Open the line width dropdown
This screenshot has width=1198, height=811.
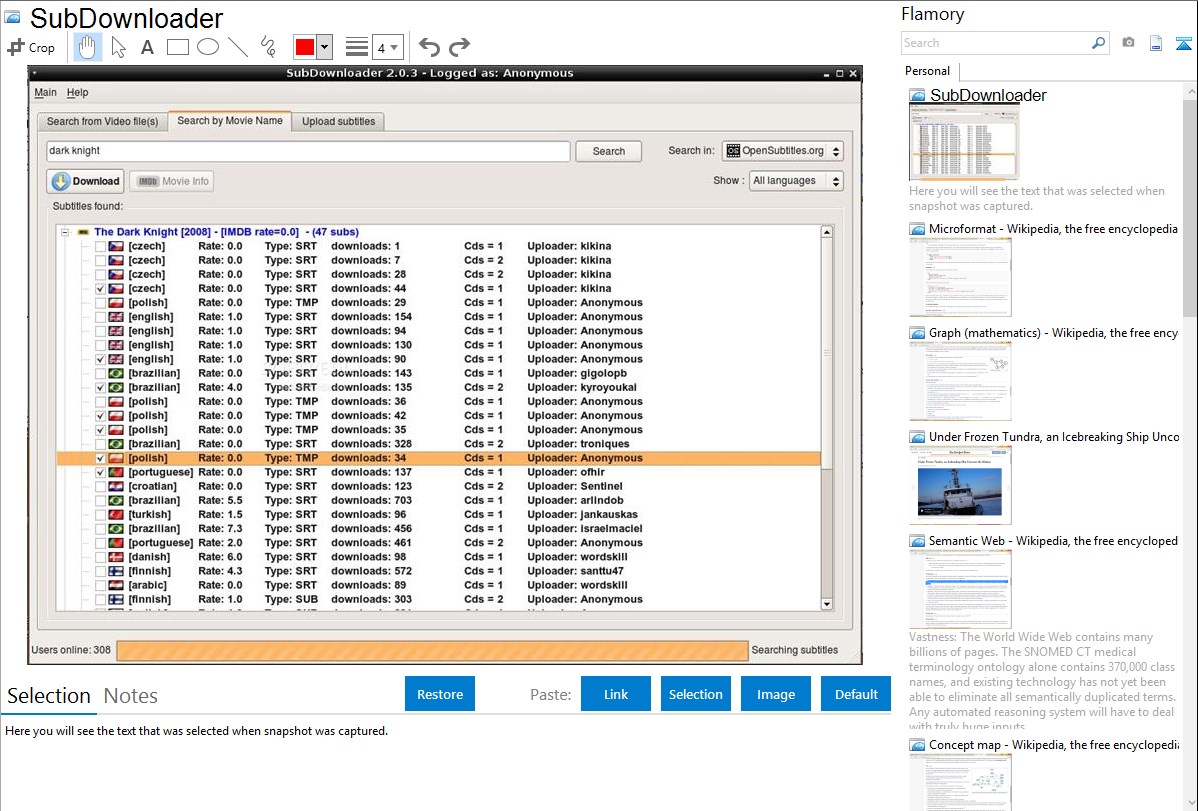click(387, 47)
